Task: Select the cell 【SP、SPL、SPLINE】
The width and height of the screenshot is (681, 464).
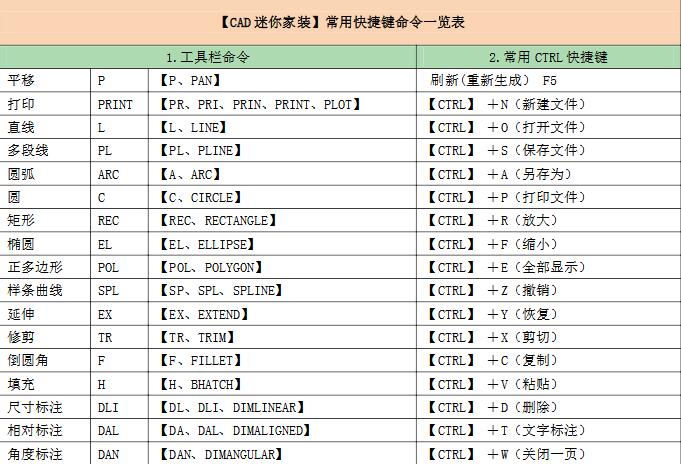Action: pos(282,290)
